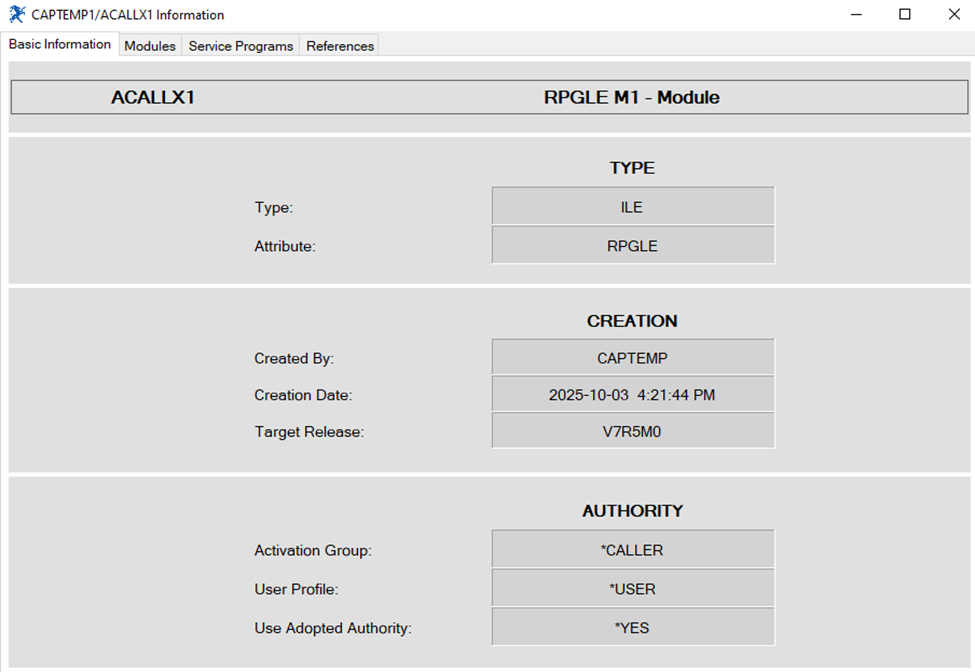Click the application icon in the title bar
Viewport: 975px width, 672px height.
point(17,15)
